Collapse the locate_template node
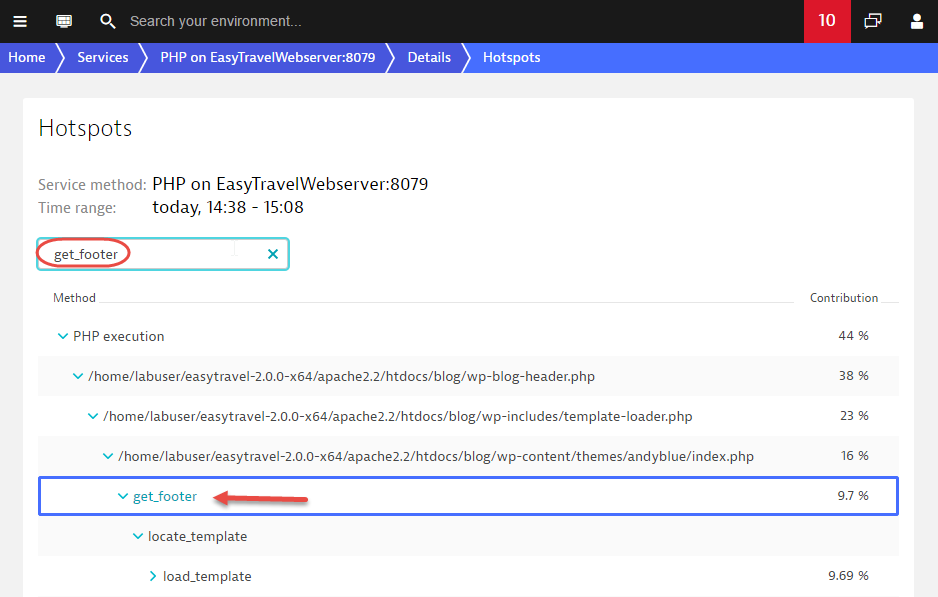The height and width of the screenshot is (597, 938). (x=138, y=537)
